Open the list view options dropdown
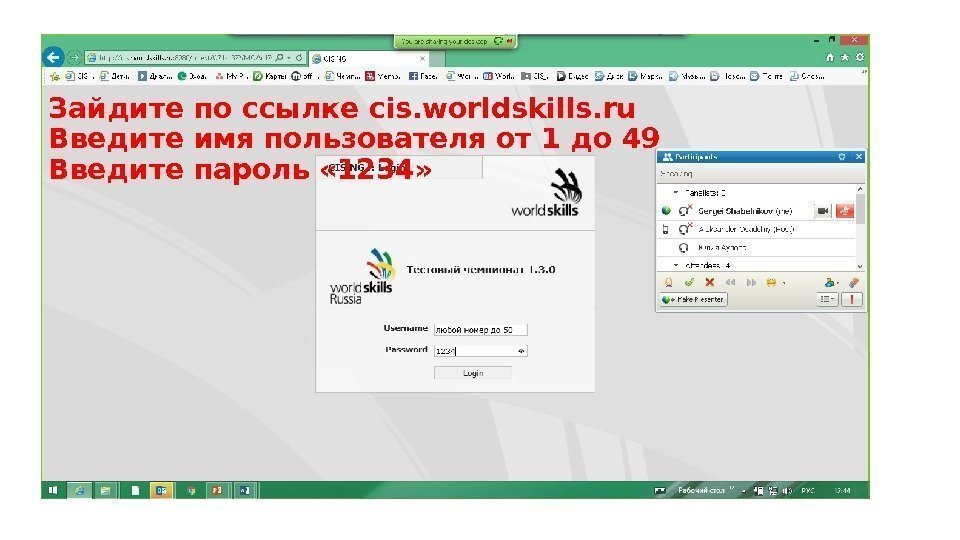960x540 pixels. pyautogui.click(x=828, y=299)
